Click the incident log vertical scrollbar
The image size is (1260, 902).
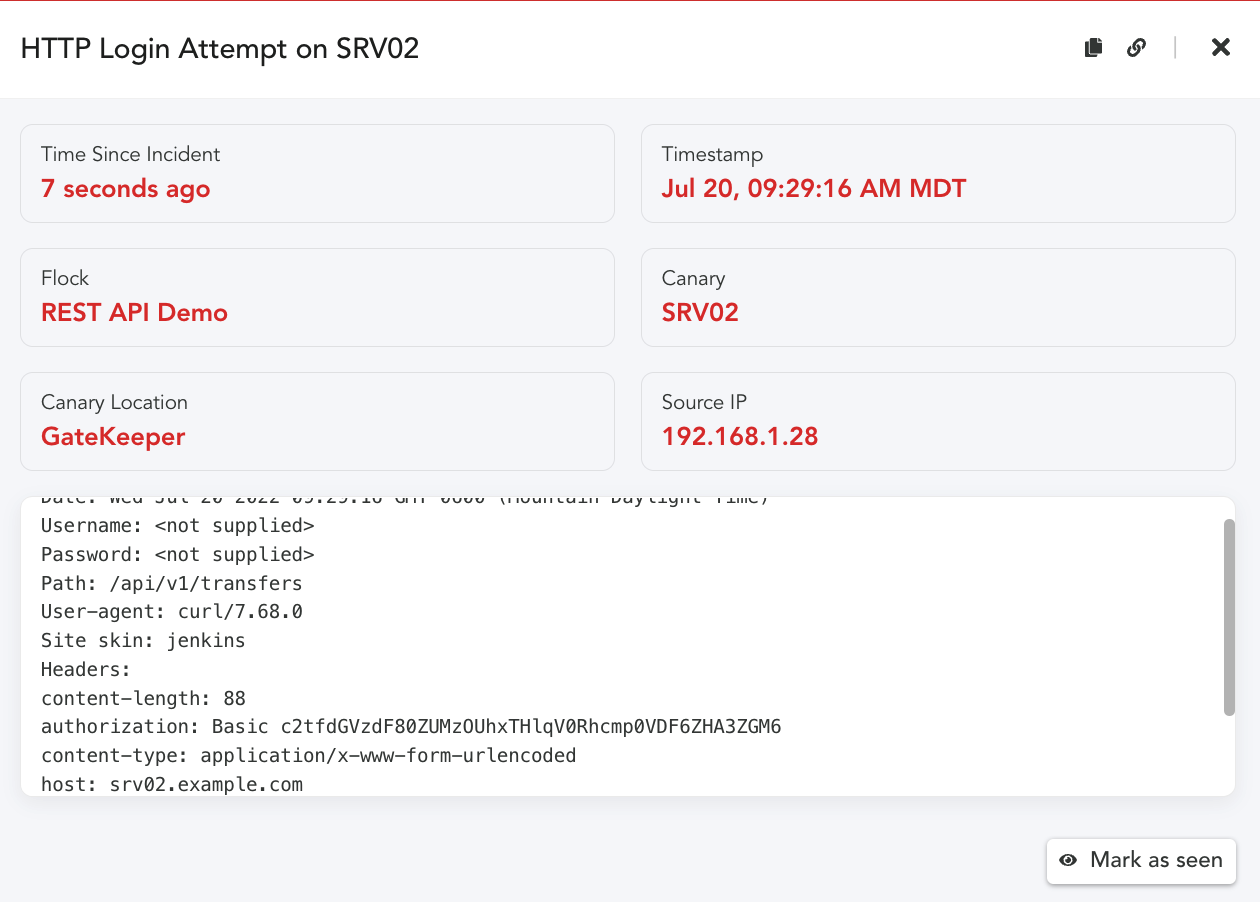tap(1229, 617)
